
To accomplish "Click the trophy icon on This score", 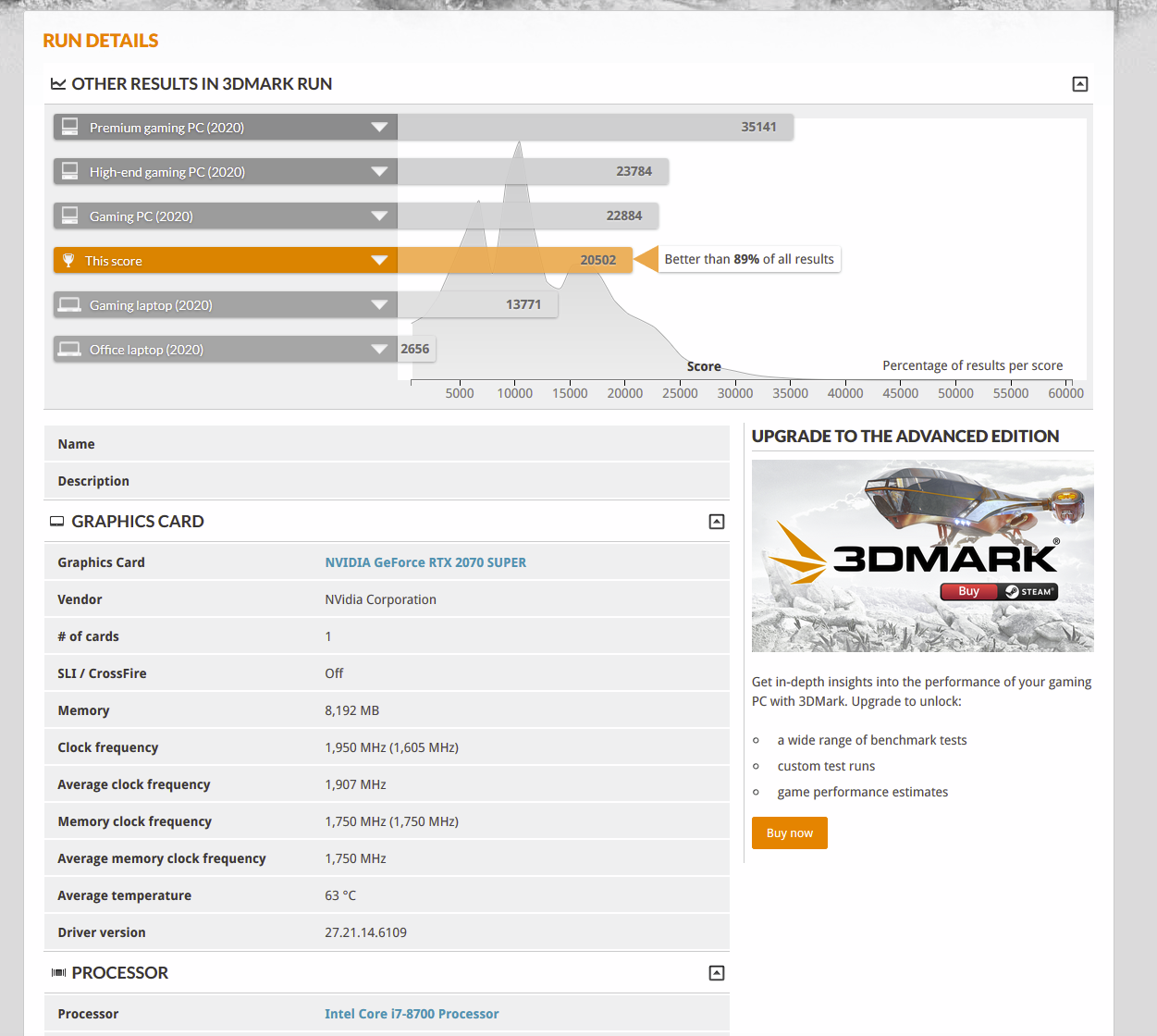I will point(68,261).
